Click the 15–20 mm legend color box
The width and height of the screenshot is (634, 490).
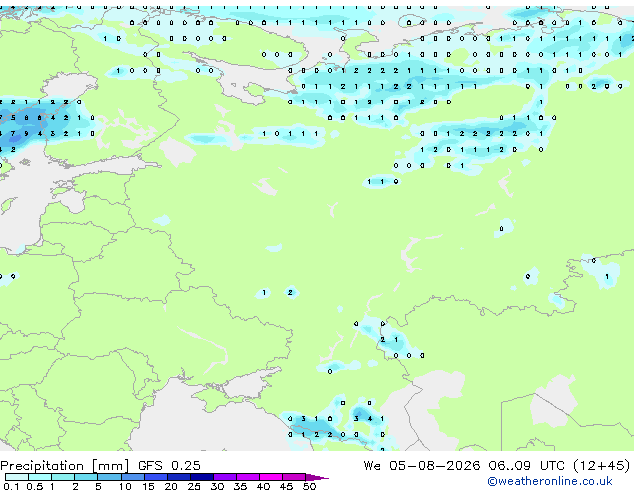[155, 477]
